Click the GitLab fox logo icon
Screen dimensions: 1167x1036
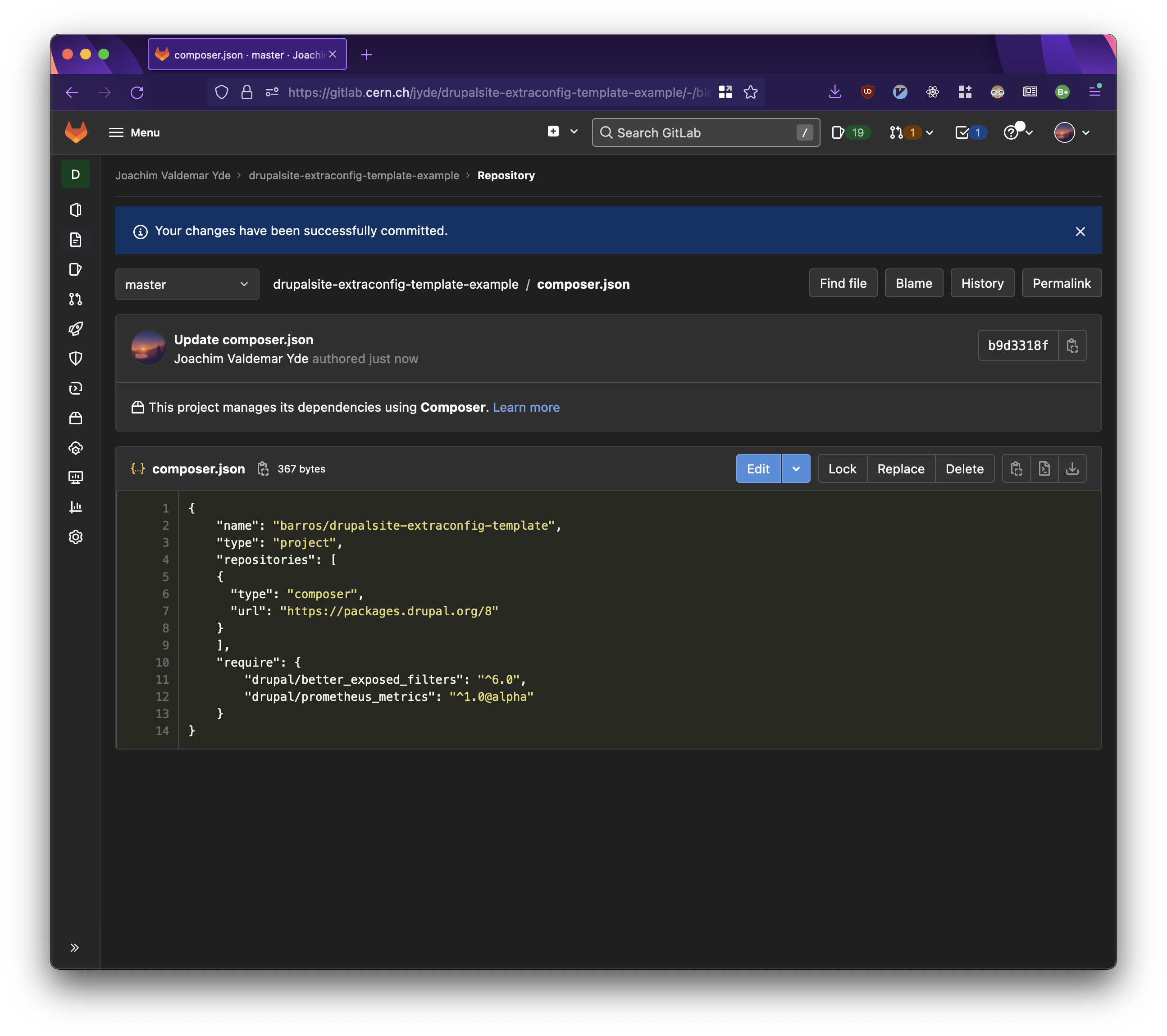[78, 132]
